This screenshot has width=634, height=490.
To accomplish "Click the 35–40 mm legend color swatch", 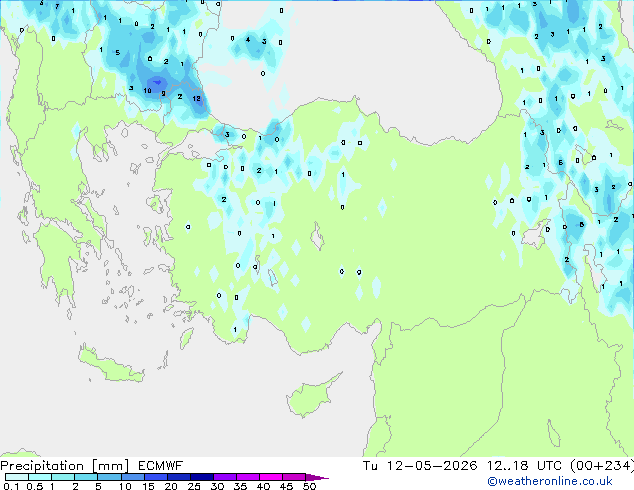I will [x=248, y=477].
